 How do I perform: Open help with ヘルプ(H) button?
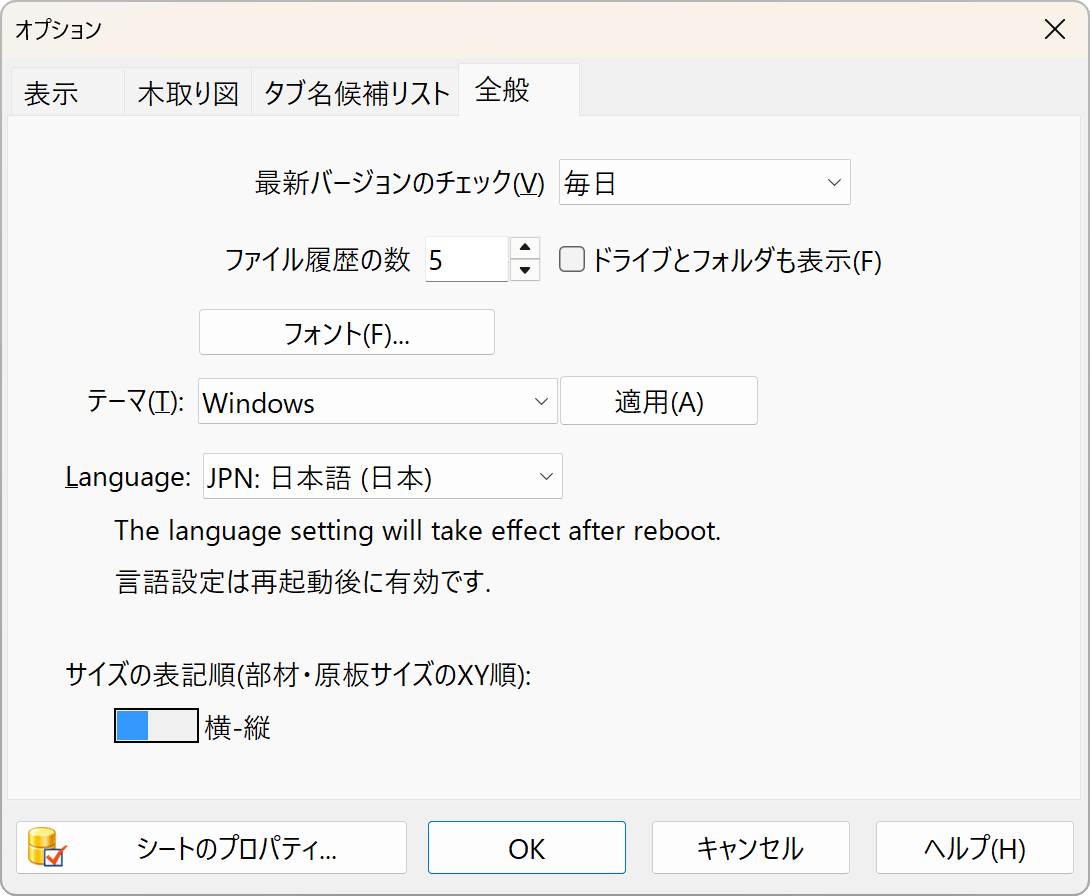click(974, 849)
